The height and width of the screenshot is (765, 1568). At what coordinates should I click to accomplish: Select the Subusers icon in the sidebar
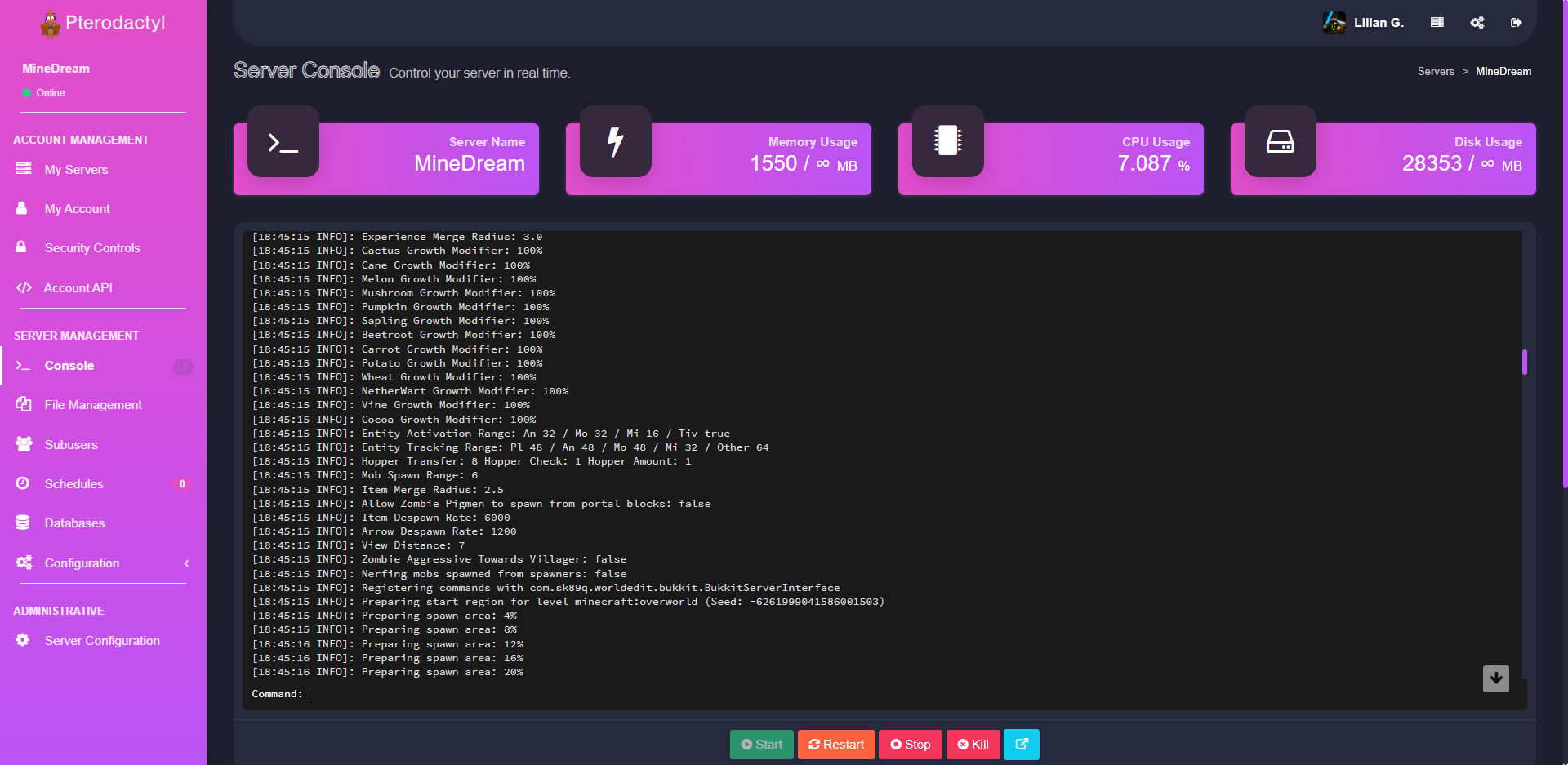[24, 443]
